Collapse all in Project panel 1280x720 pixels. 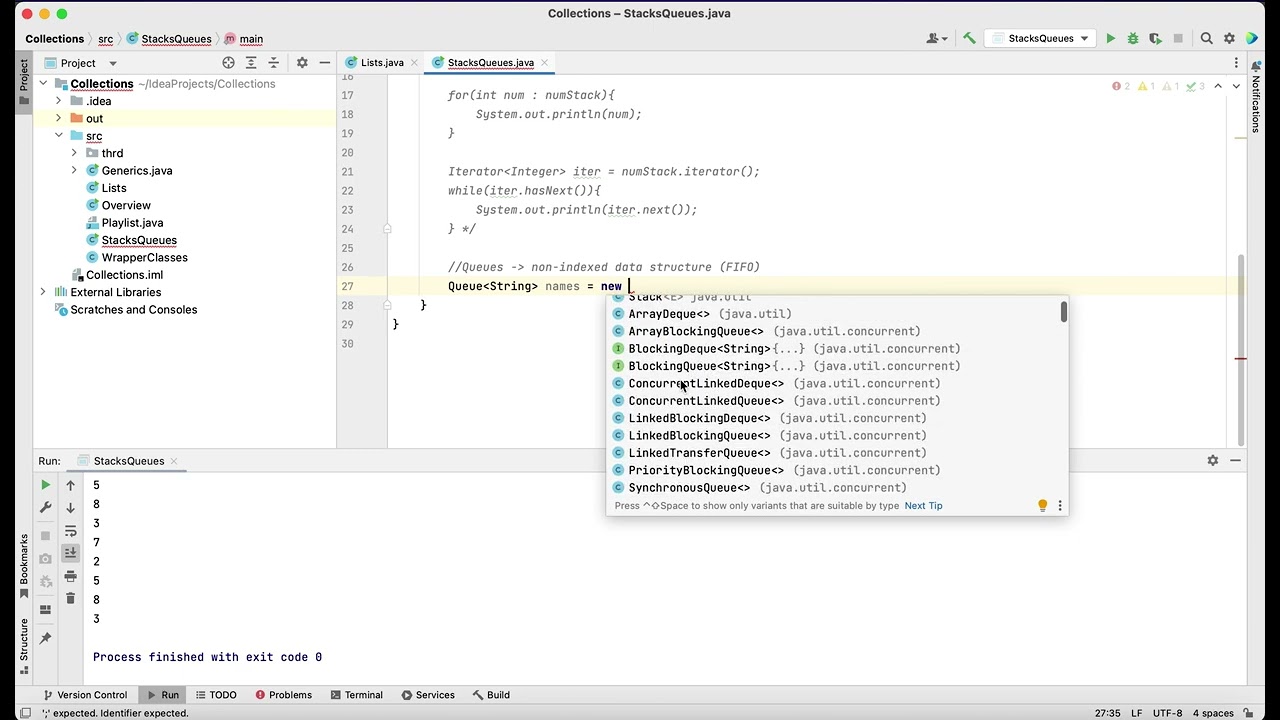(273, 63)
